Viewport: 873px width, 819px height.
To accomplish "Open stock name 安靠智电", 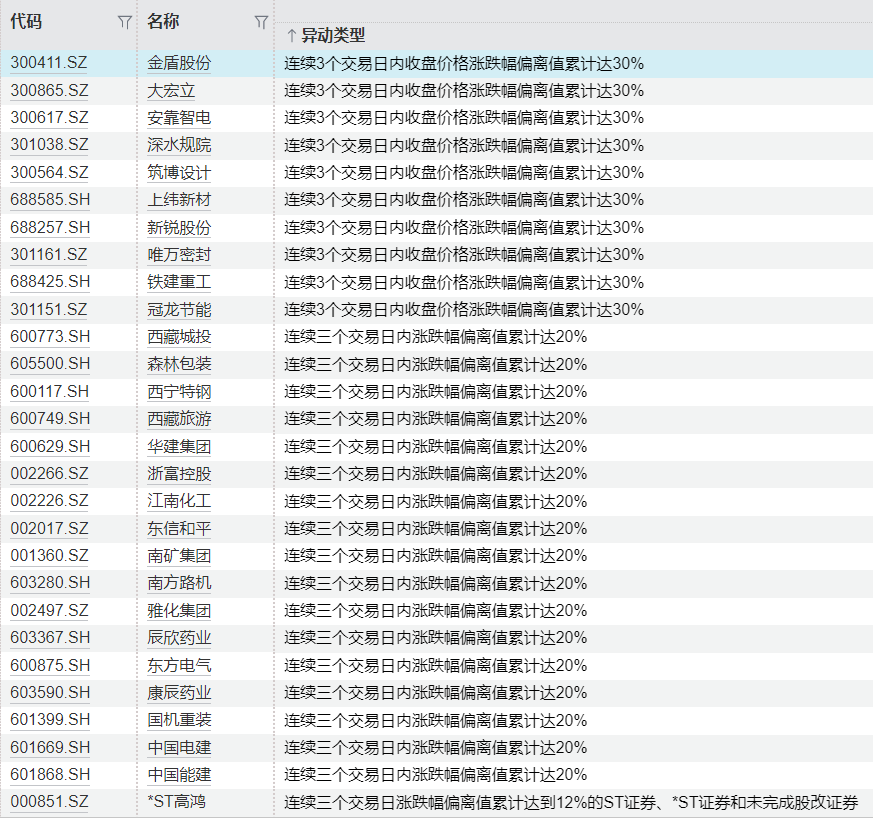I will [179, 117].
